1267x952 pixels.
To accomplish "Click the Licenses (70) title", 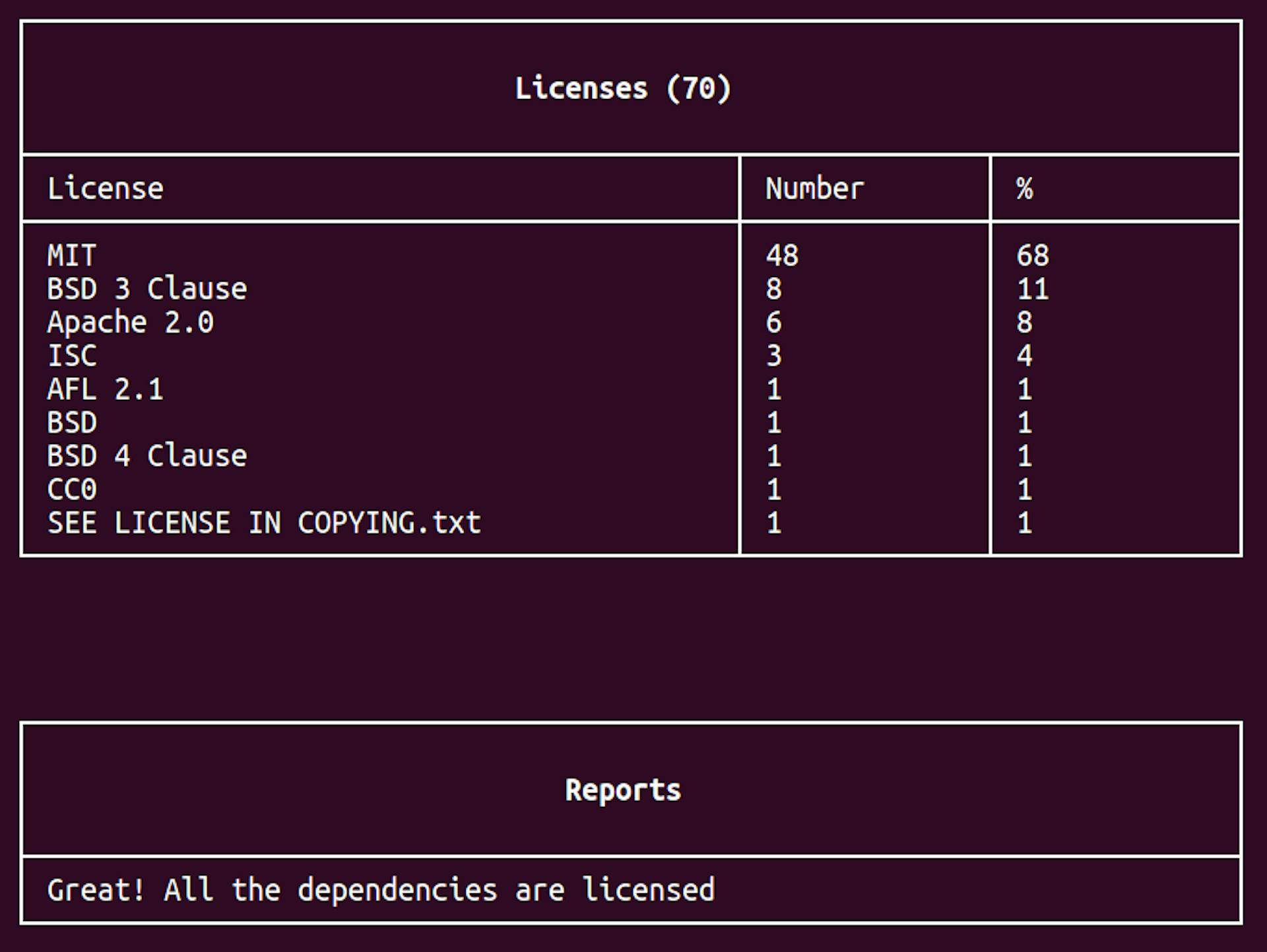I will [622, 88].
